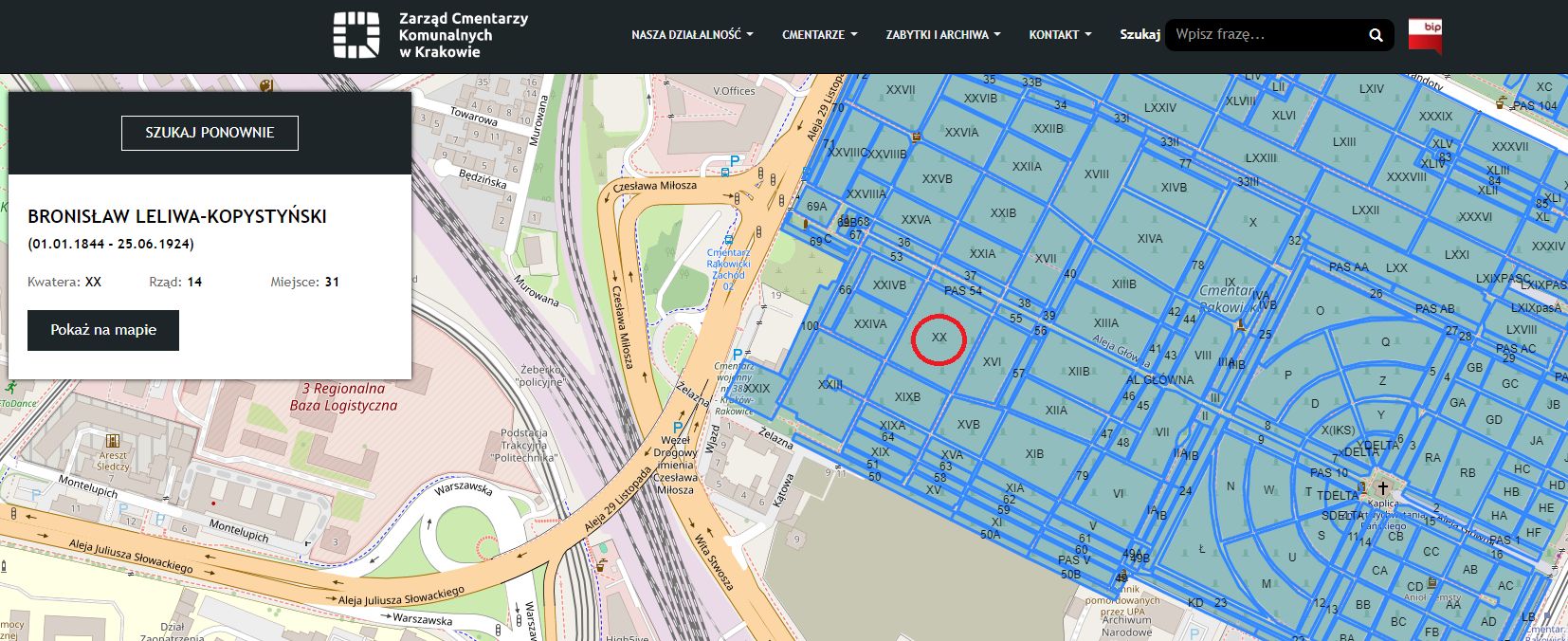Open the Kontakt menu

pos(1060,35)
